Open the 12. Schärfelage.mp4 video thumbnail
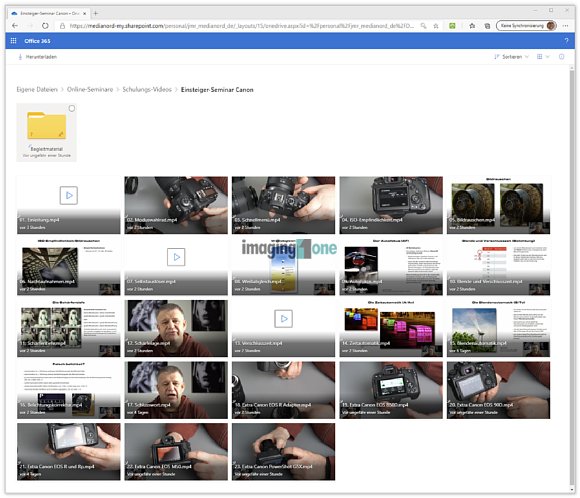This screenshot has width=580, height=498. 176,329
